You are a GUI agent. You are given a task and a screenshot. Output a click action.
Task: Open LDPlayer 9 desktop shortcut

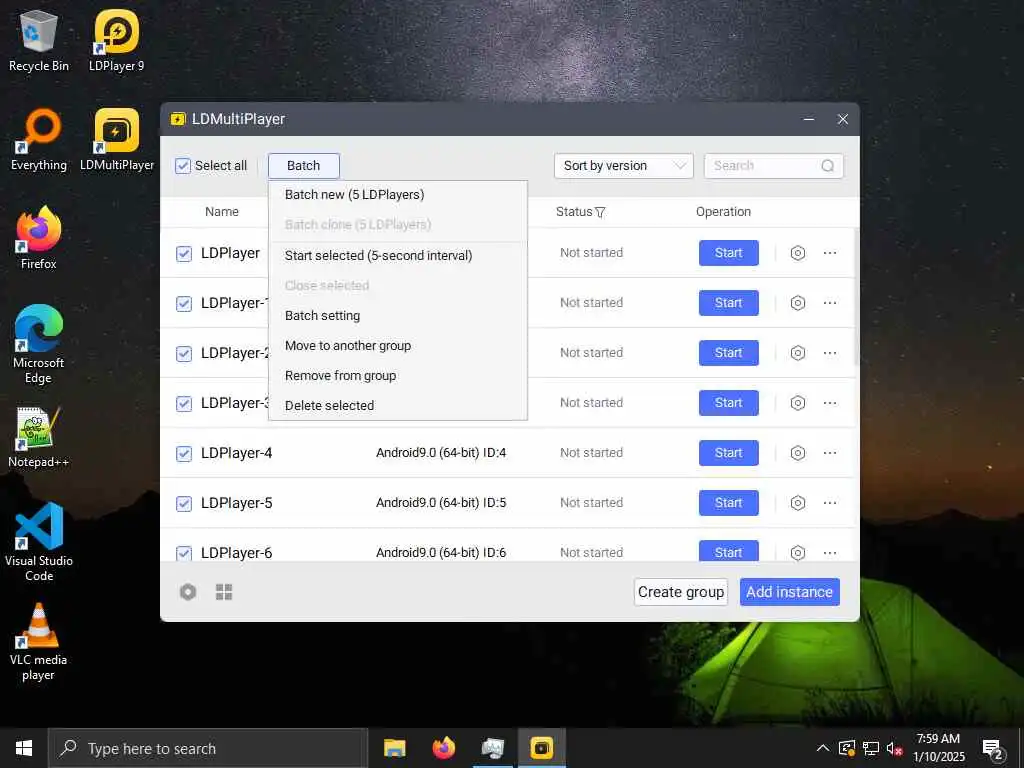coord(116,40)
